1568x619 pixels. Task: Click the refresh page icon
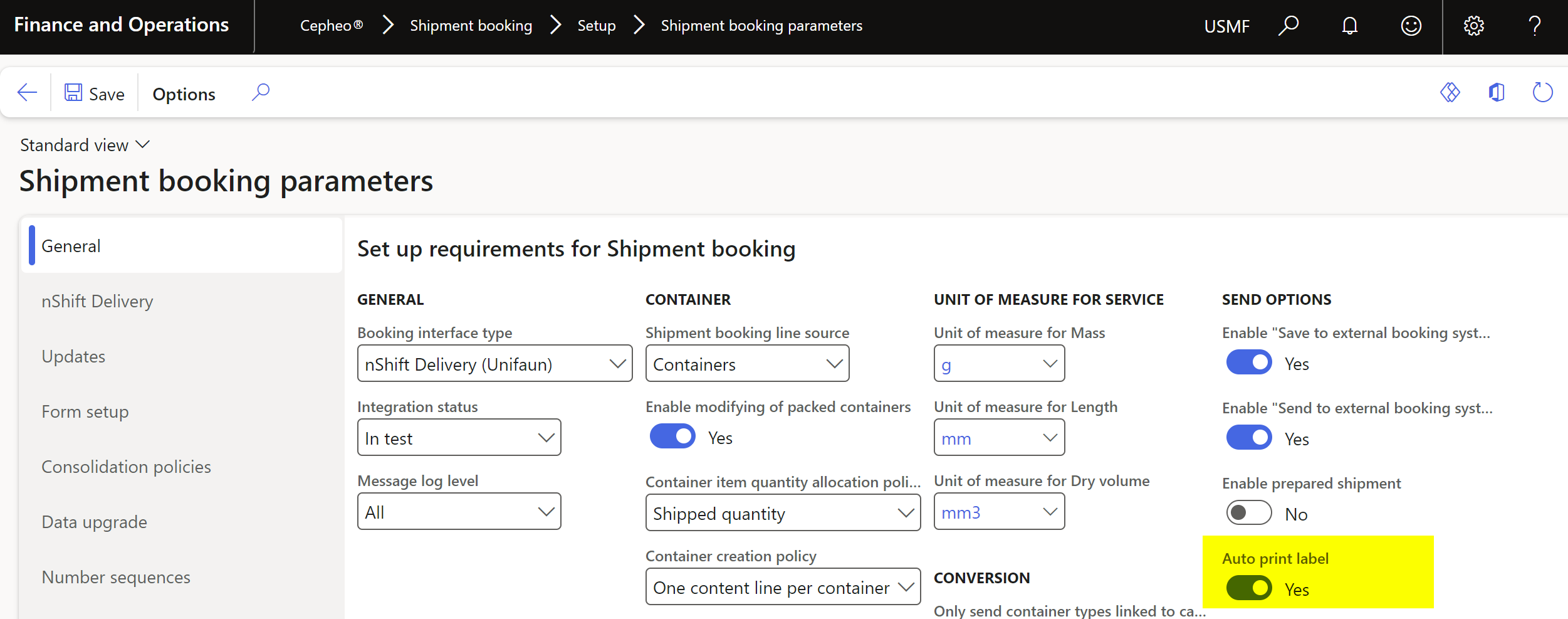pyautogui.click(x=1542, y=93)
